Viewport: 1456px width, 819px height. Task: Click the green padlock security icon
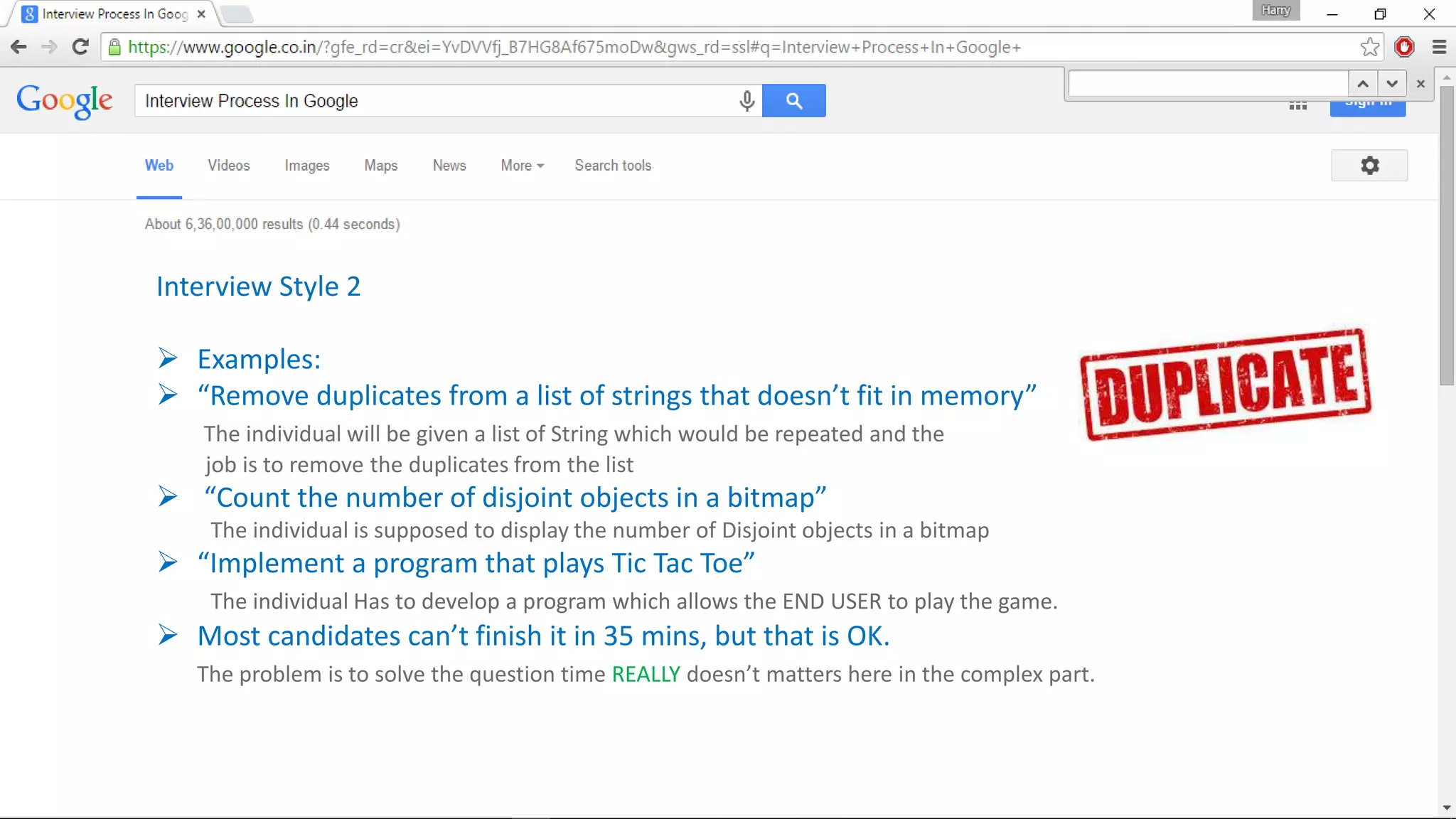click(114, 47)
